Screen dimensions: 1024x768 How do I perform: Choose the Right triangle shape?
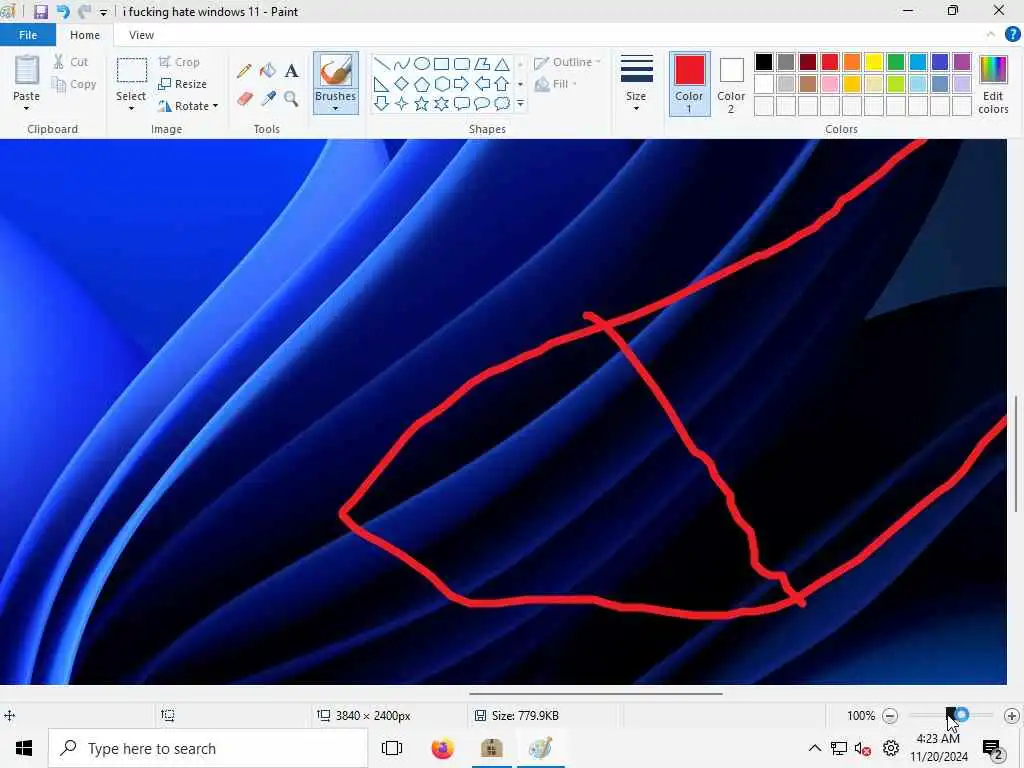click(381, 84)
